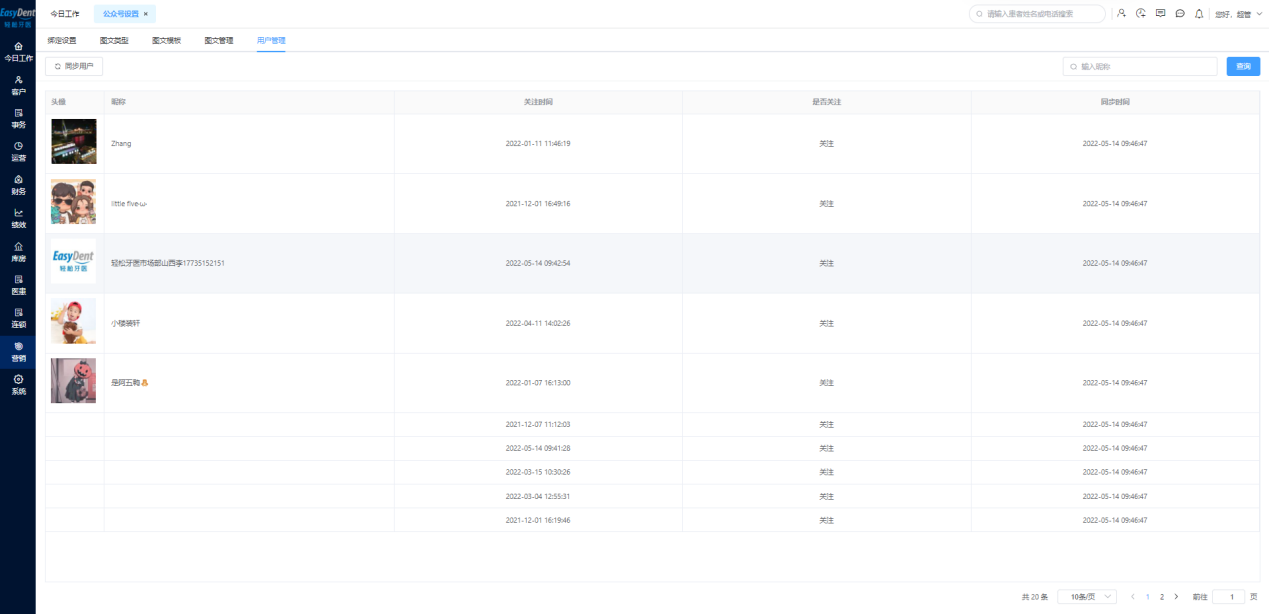Switch to the 图文类型 tab
1269x614 pixels.
click(114, 41)
